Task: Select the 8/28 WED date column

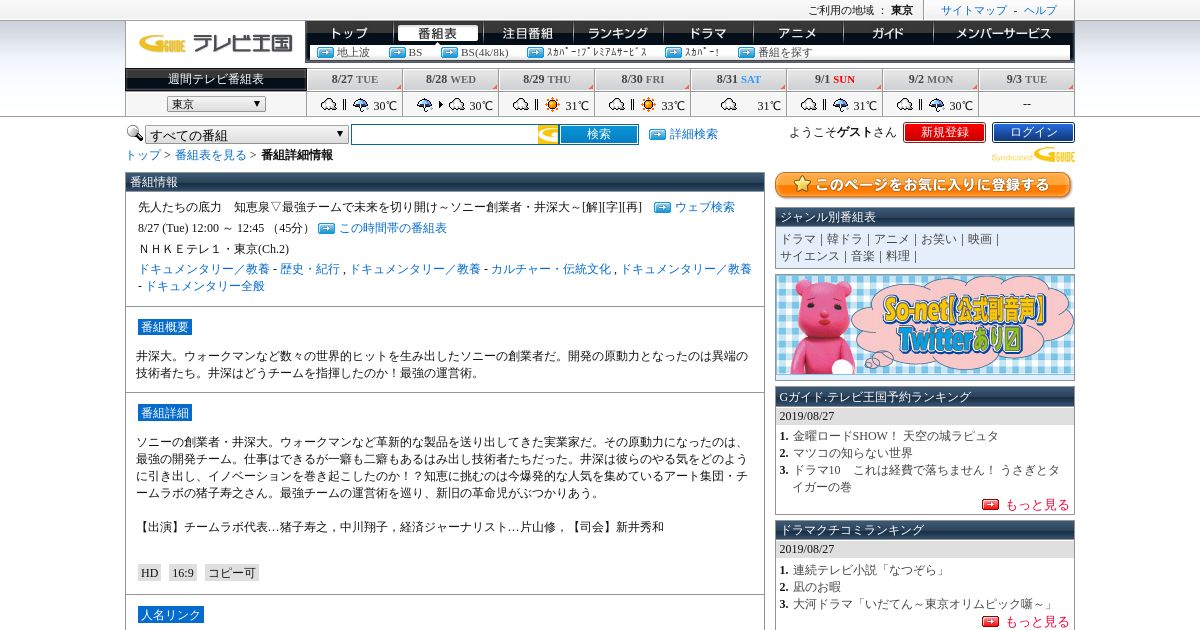Action: (451, 79)
